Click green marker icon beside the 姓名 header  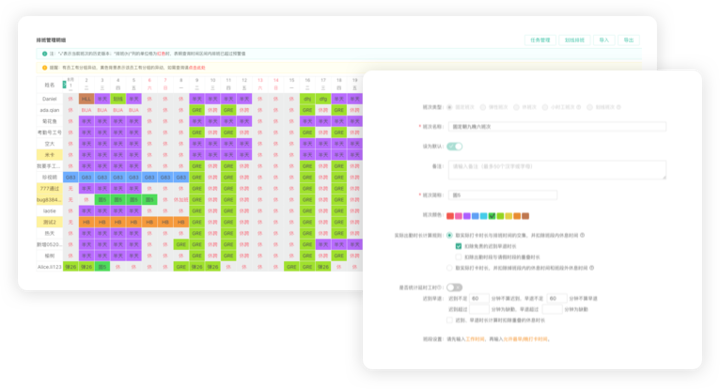64,85
